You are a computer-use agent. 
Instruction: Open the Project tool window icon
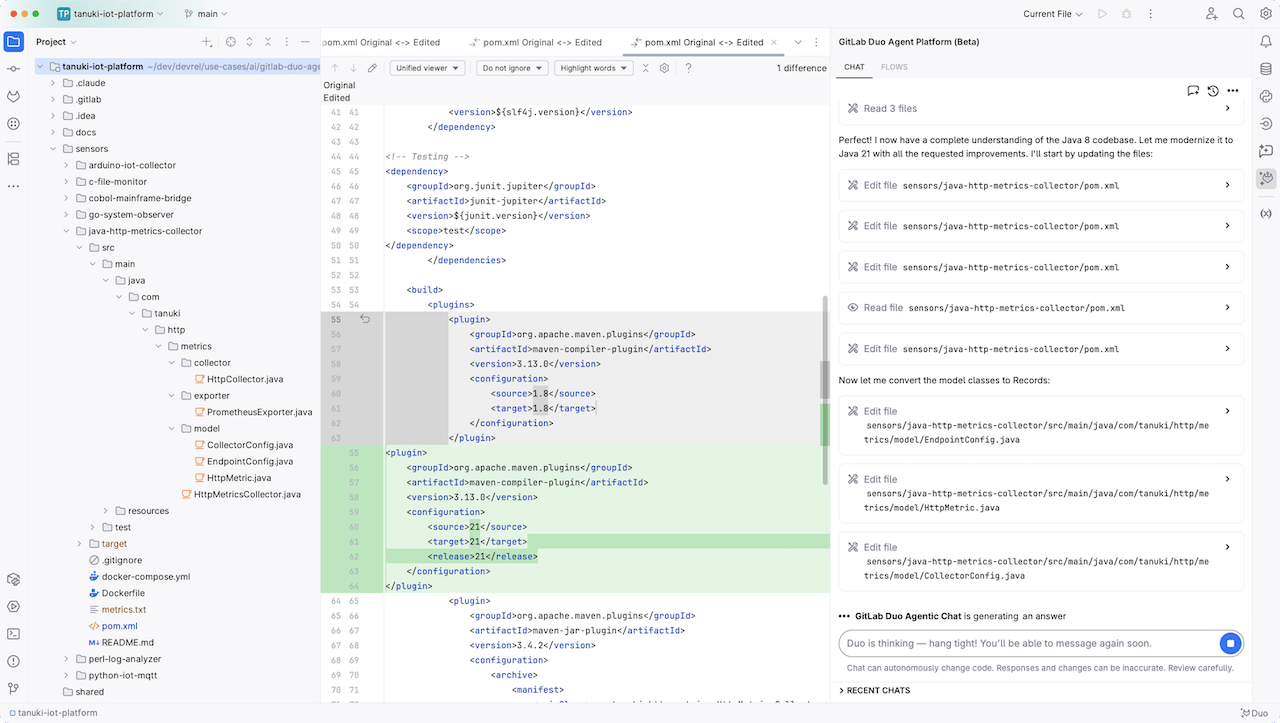(x=13, y=42)
